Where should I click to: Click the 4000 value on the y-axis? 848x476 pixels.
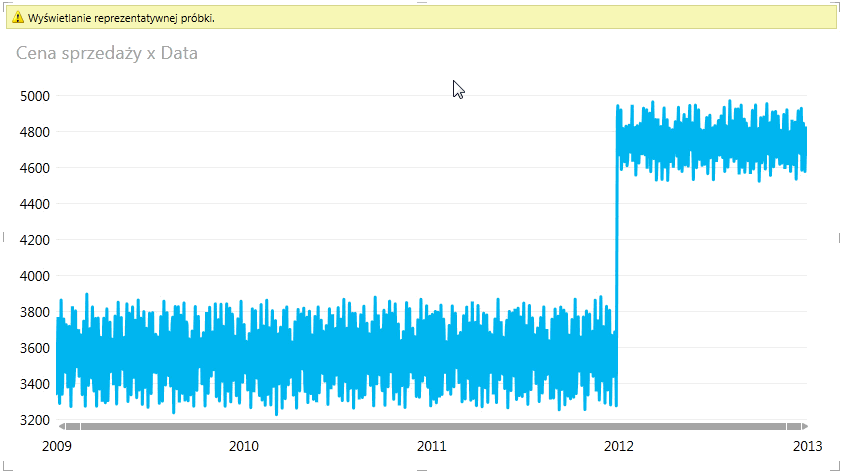36,276
